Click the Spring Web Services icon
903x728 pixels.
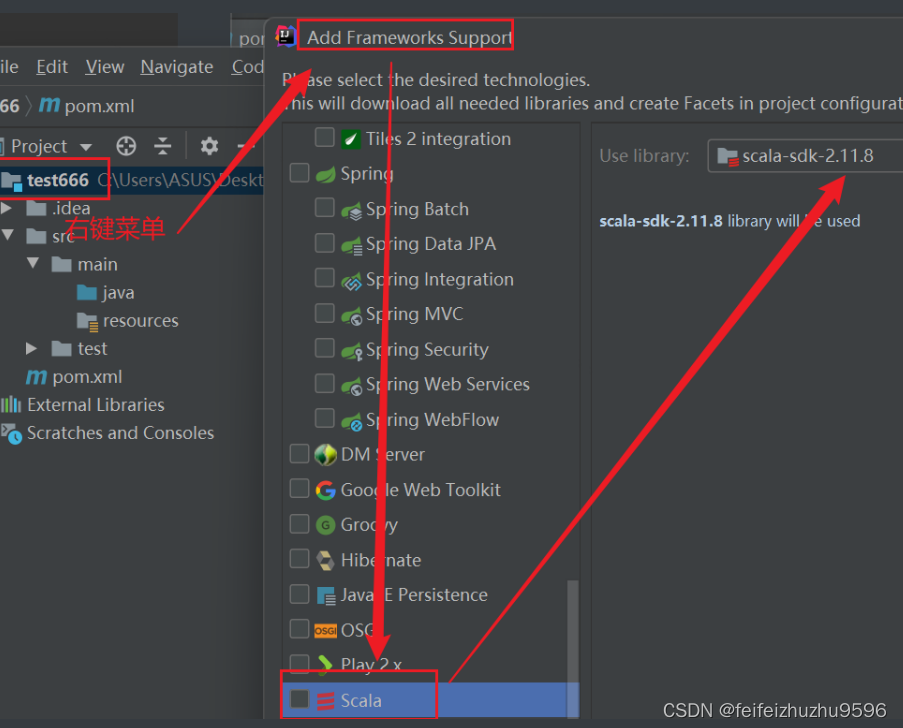[x=351, y=386]
